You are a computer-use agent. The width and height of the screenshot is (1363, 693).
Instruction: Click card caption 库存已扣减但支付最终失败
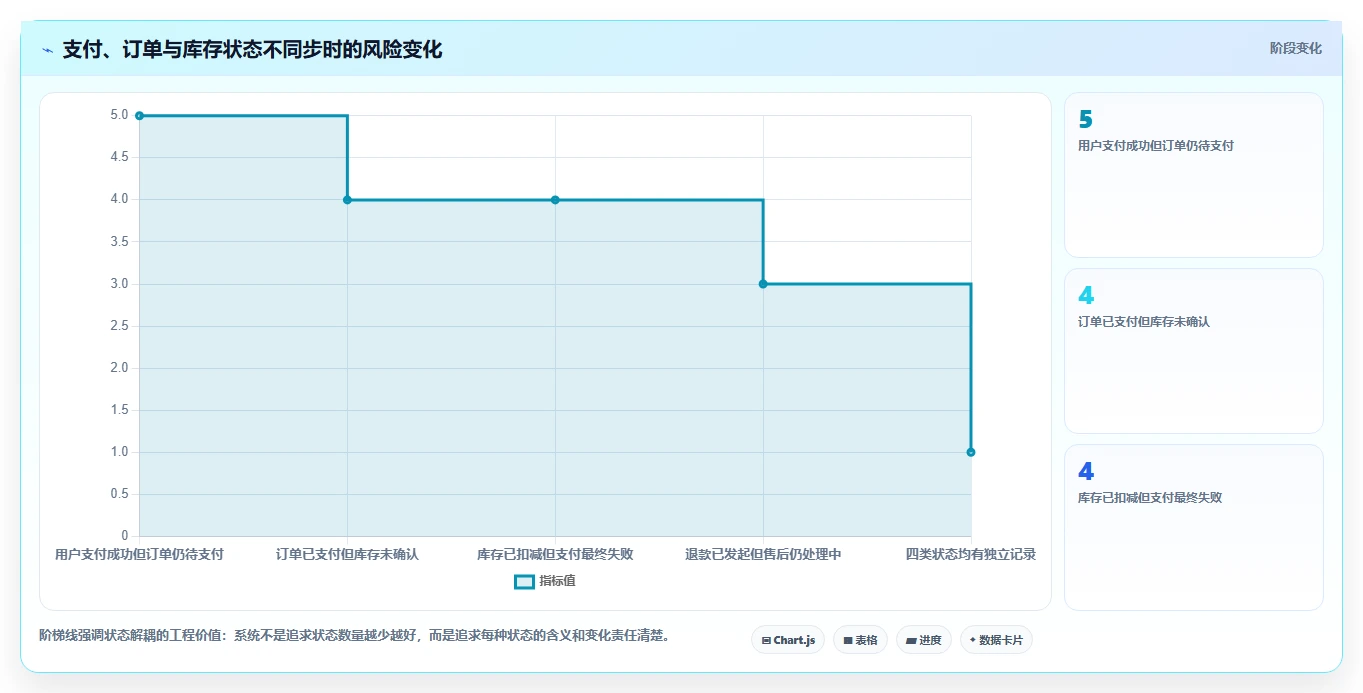click(1150, 498)
